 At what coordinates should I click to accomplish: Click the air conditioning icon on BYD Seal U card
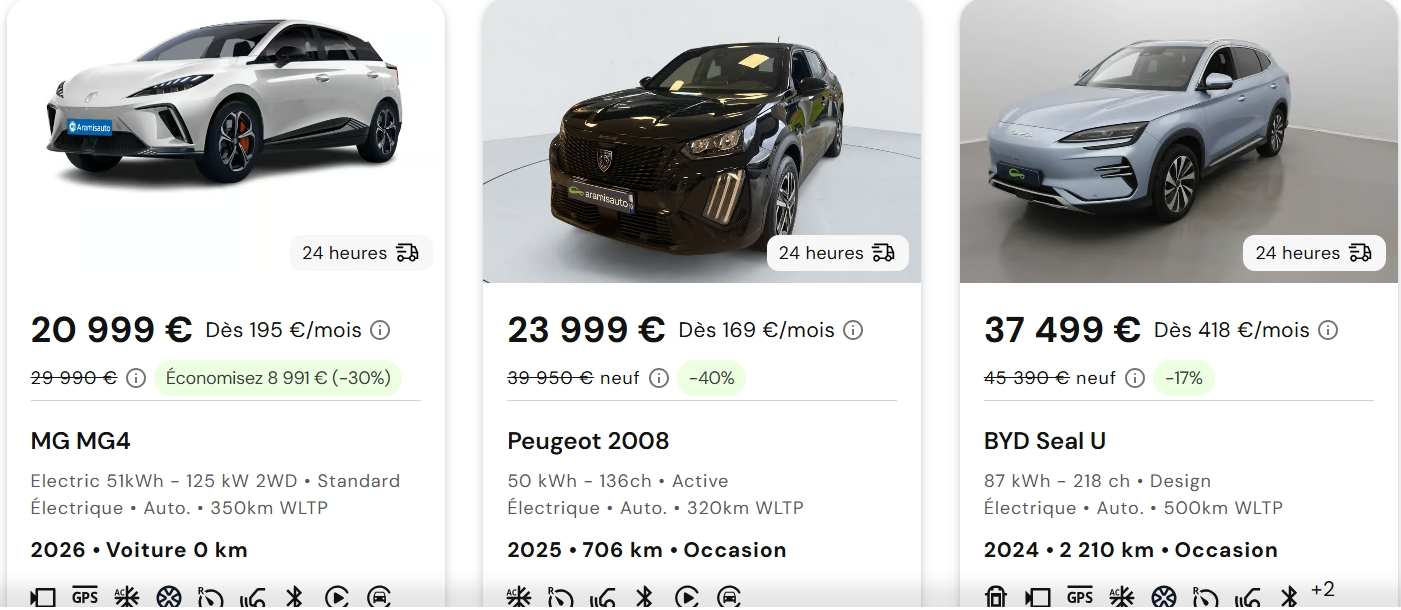1122,597
